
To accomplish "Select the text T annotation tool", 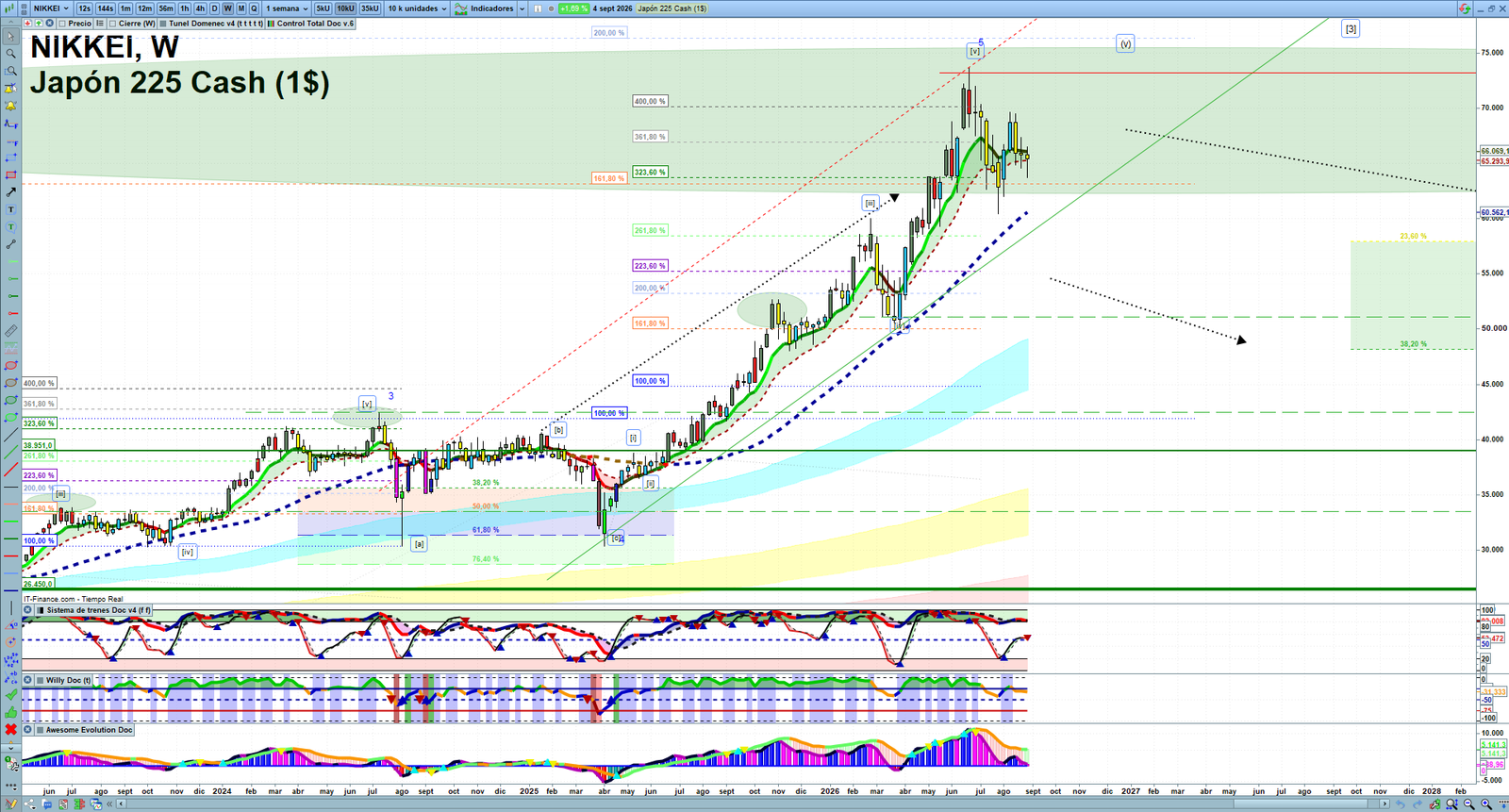I will tap(11, 209).
